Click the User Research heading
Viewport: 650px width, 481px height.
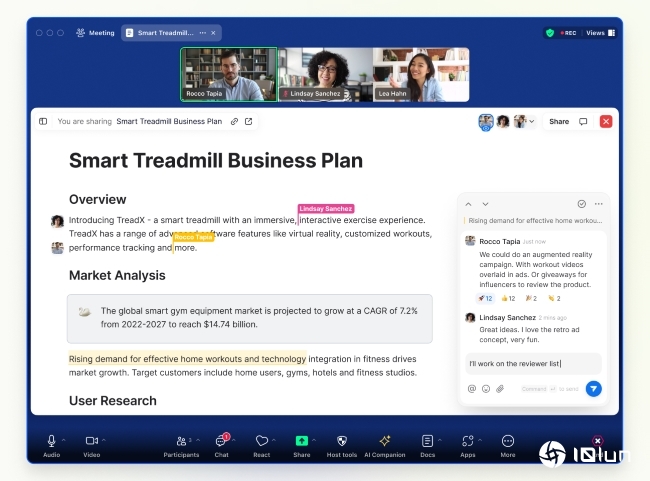coord(113,401)
